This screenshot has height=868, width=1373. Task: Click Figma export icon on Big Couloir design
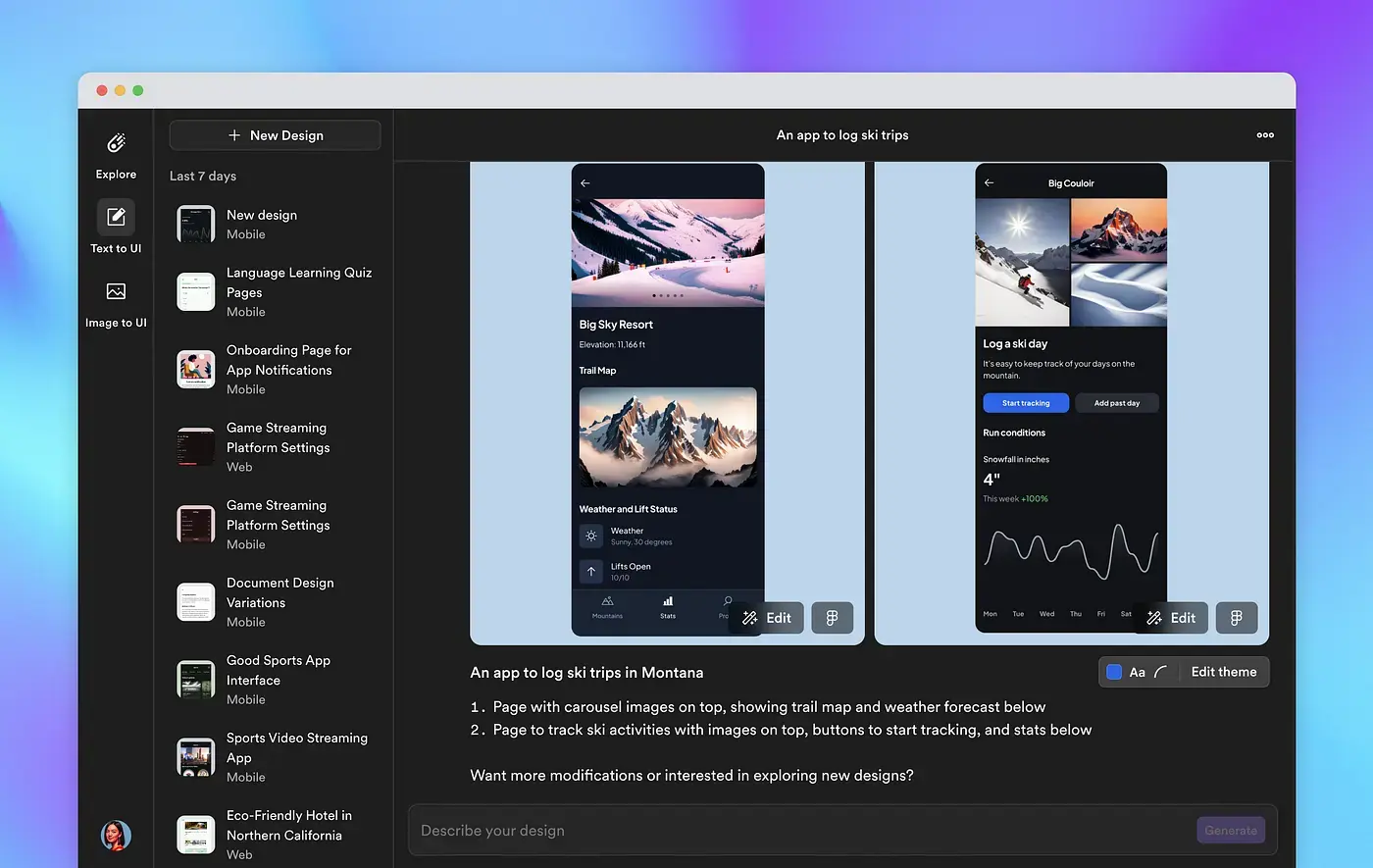point(1236,618)
